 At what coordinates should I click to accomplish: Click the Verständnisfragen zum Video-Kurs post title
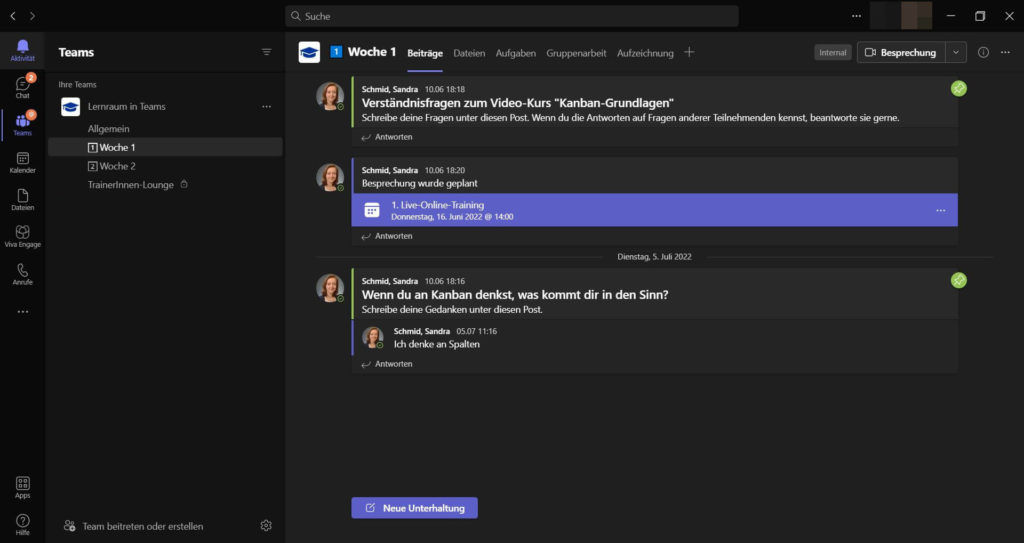point(517,103)
